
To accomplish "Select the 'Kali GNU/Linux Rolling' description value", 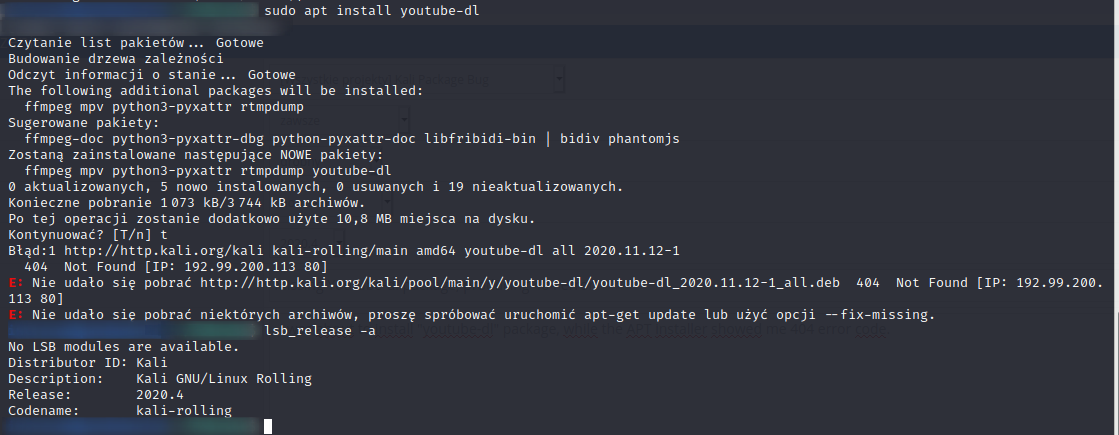I will pos(223,379).
